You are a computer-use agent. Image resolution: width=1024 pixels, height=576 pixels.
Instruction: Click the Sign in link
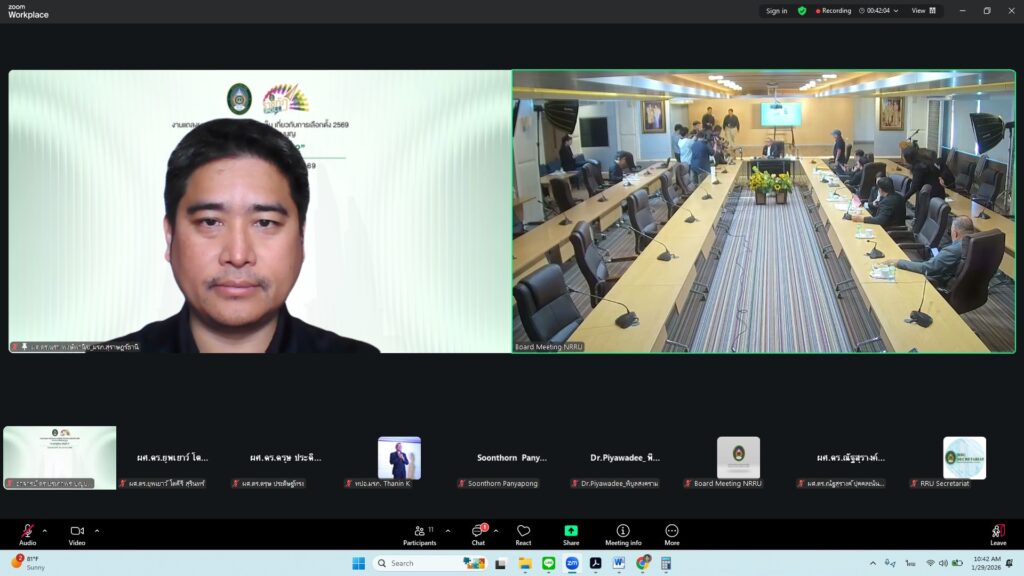tap(776, 11)
